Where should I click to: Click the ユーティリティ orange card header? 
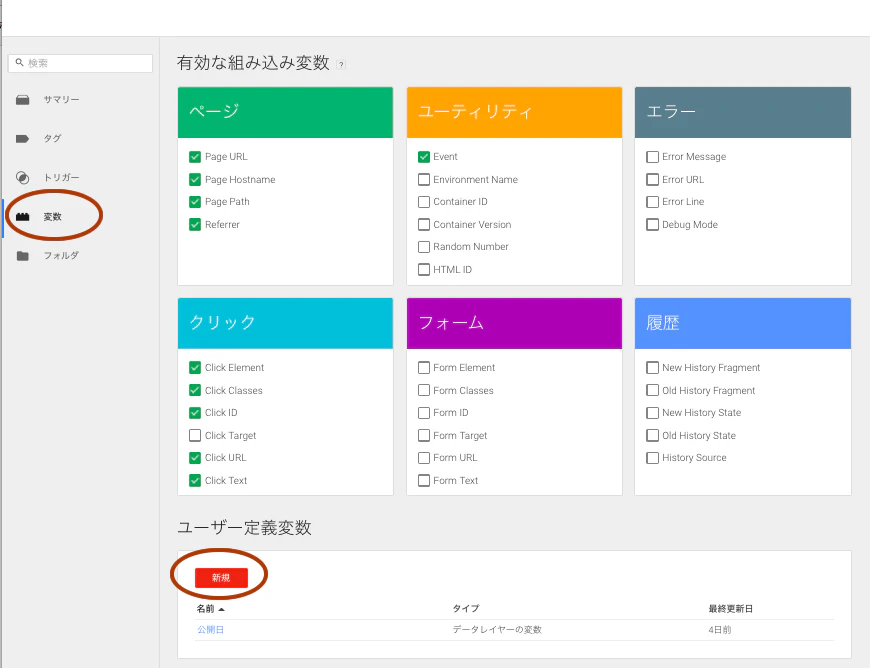514,112
